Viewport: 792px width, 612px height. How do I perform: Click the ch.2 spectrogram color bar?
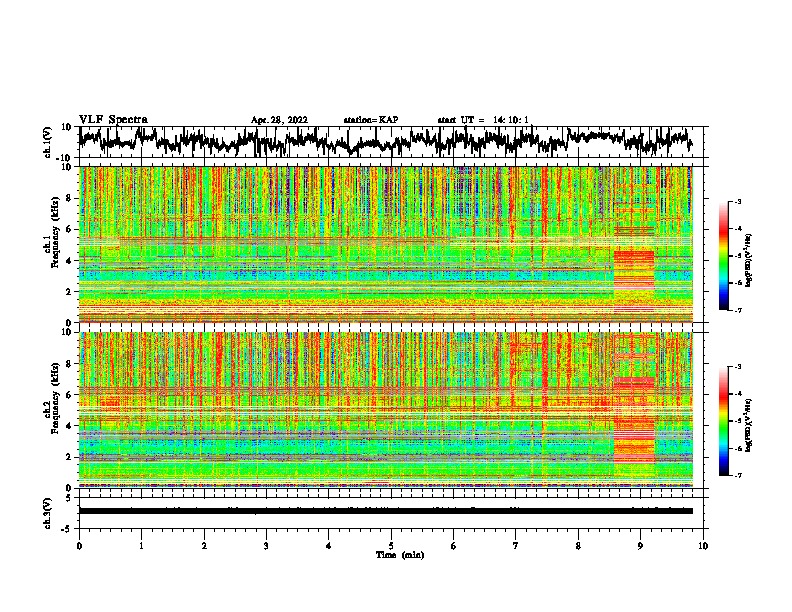coord(724,421)
